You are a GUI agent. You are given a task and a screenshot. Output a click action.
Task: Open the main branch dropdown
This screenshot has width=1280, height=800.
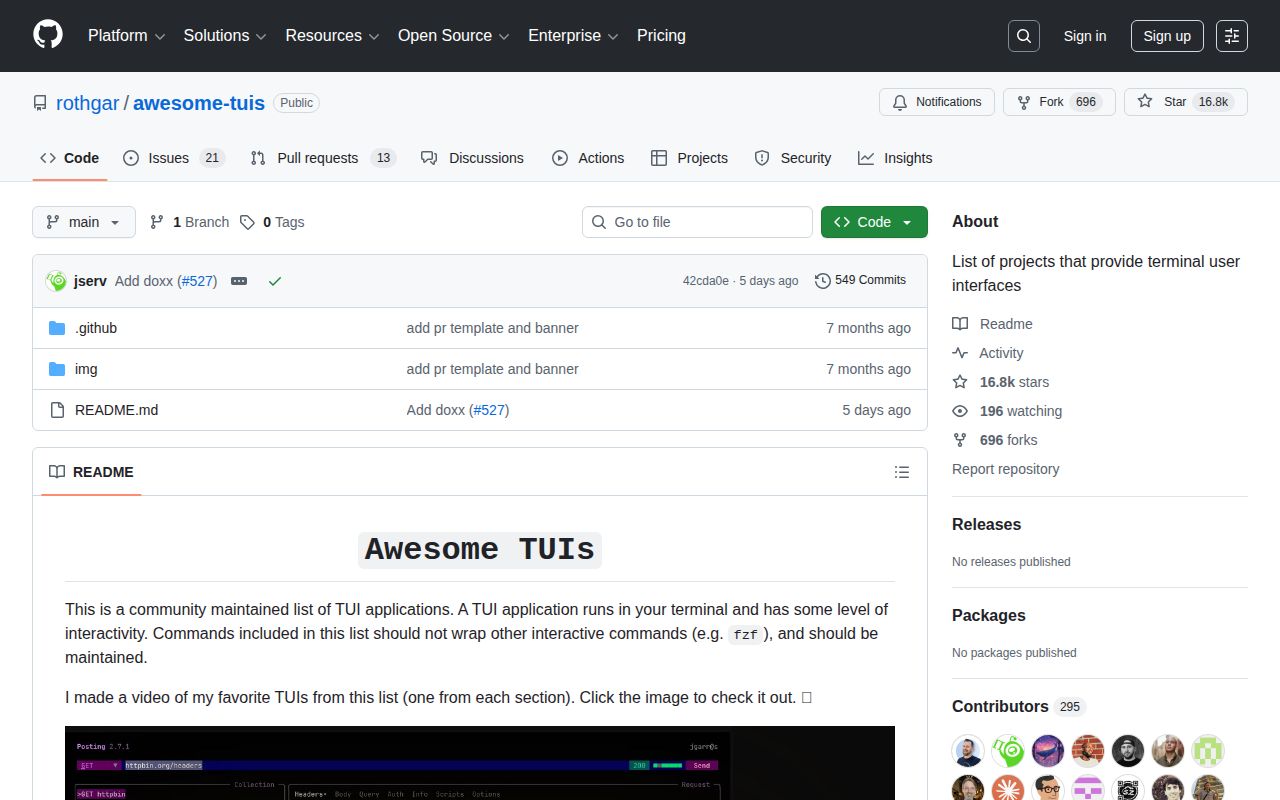(x=83, y=222)
